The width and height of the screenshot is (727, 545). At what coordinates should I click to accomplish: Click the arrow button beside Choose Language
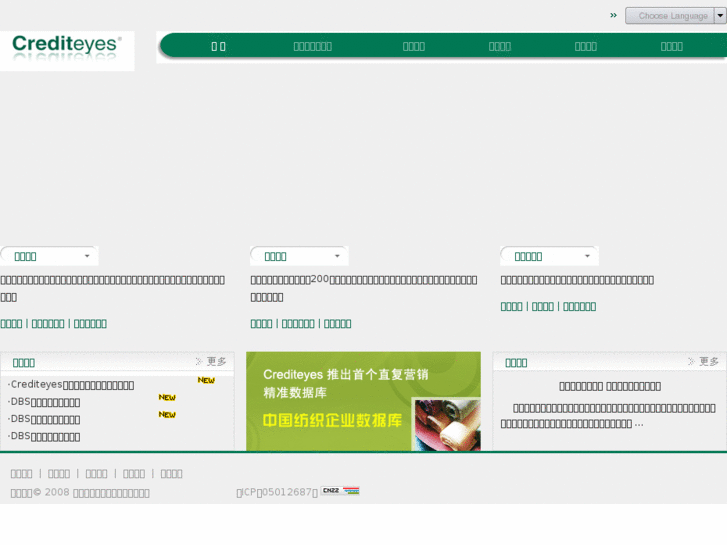pos(720,16)
